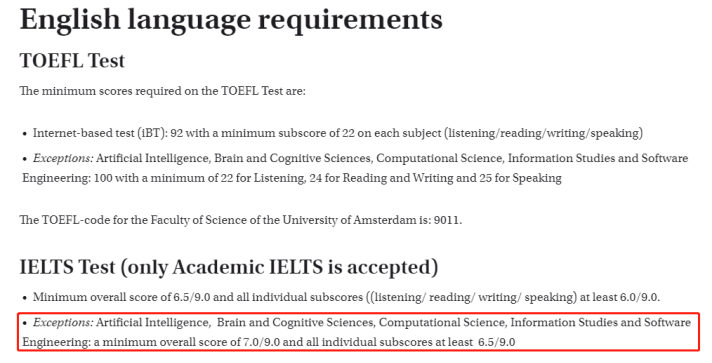The width and height of the screenshot is (712, 363).
Task: Click the red highlighted IELTS exceptions box
Action: coord(359,332)
